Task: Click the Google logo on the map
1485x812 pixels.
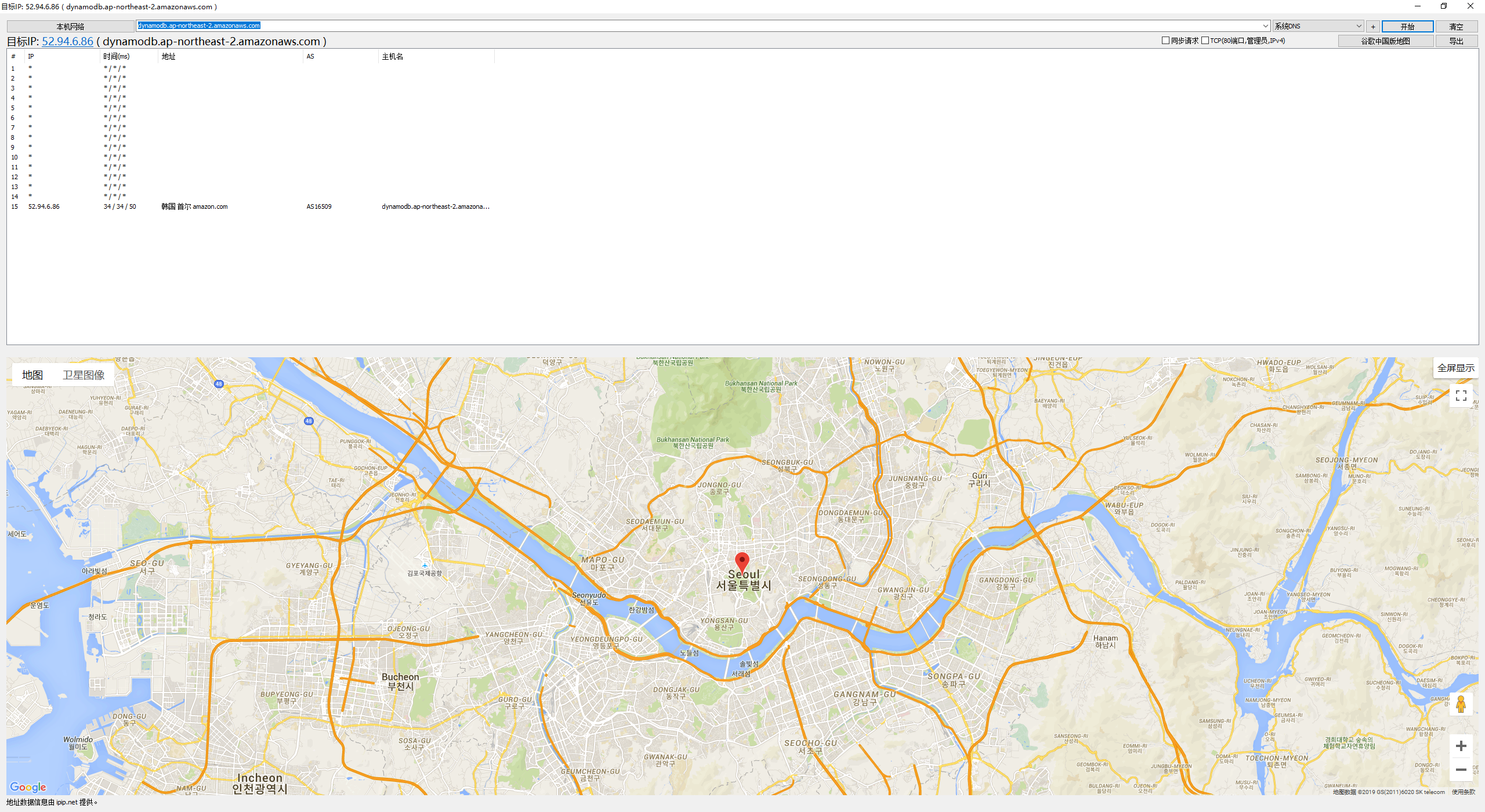Action: (x=28, y=787)
